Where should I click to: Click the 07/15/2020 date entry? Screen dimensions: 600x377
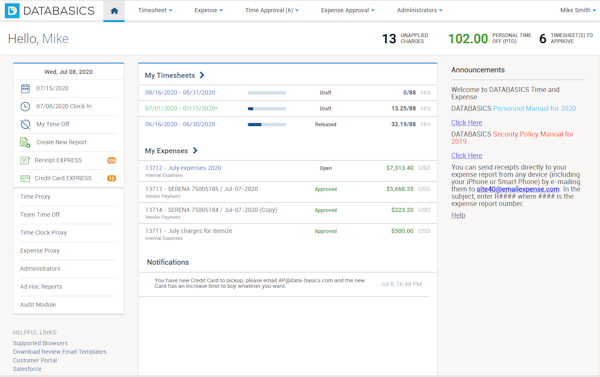coord(52,88)
